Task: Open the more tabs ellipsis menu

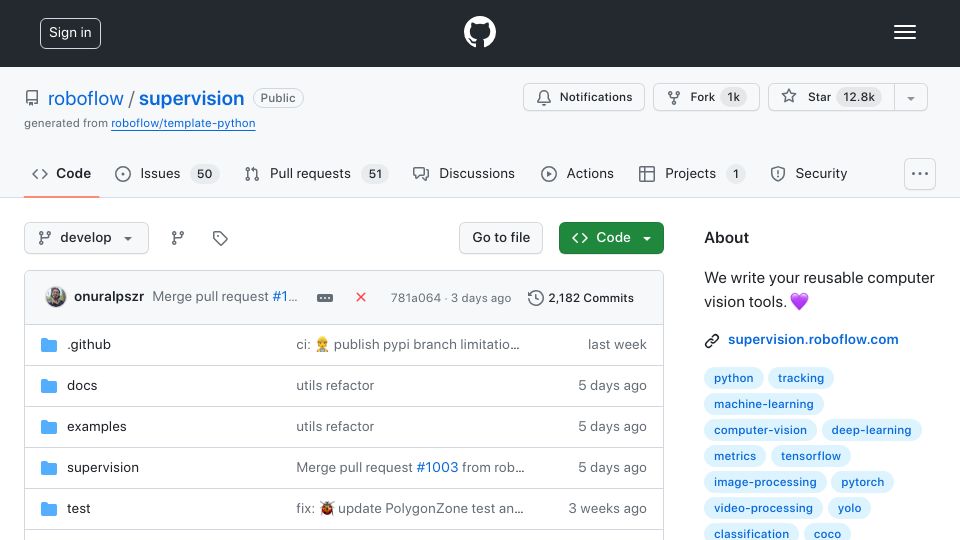Action: (920, 174)
